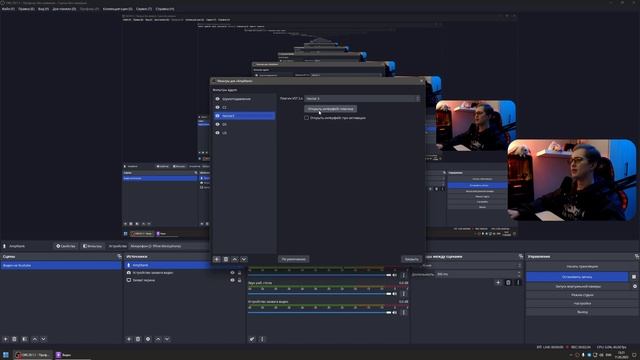Toggle visibility of selected Nectar 3 filter

tap(217, 116)
